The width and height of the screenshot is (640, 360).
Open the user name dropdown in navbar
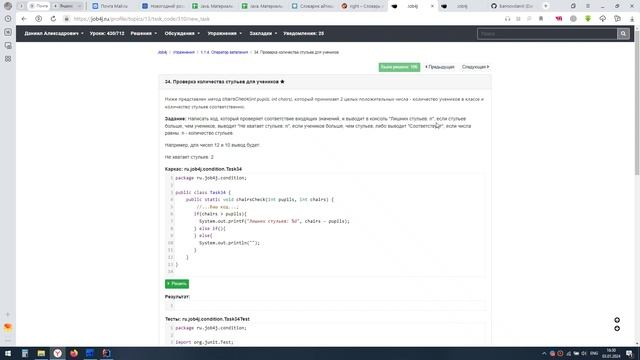[54, 33]
